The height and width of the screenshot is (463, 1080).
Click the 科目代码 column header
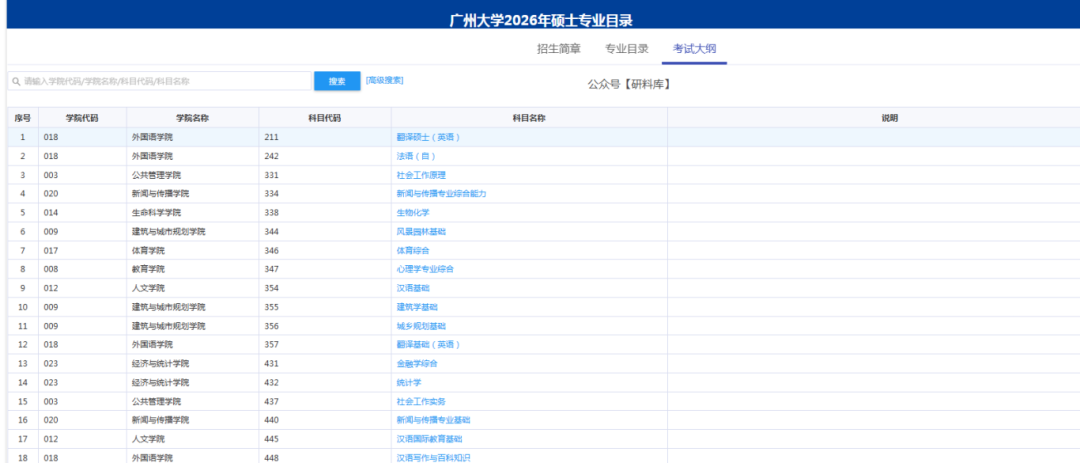click(325, 118)
